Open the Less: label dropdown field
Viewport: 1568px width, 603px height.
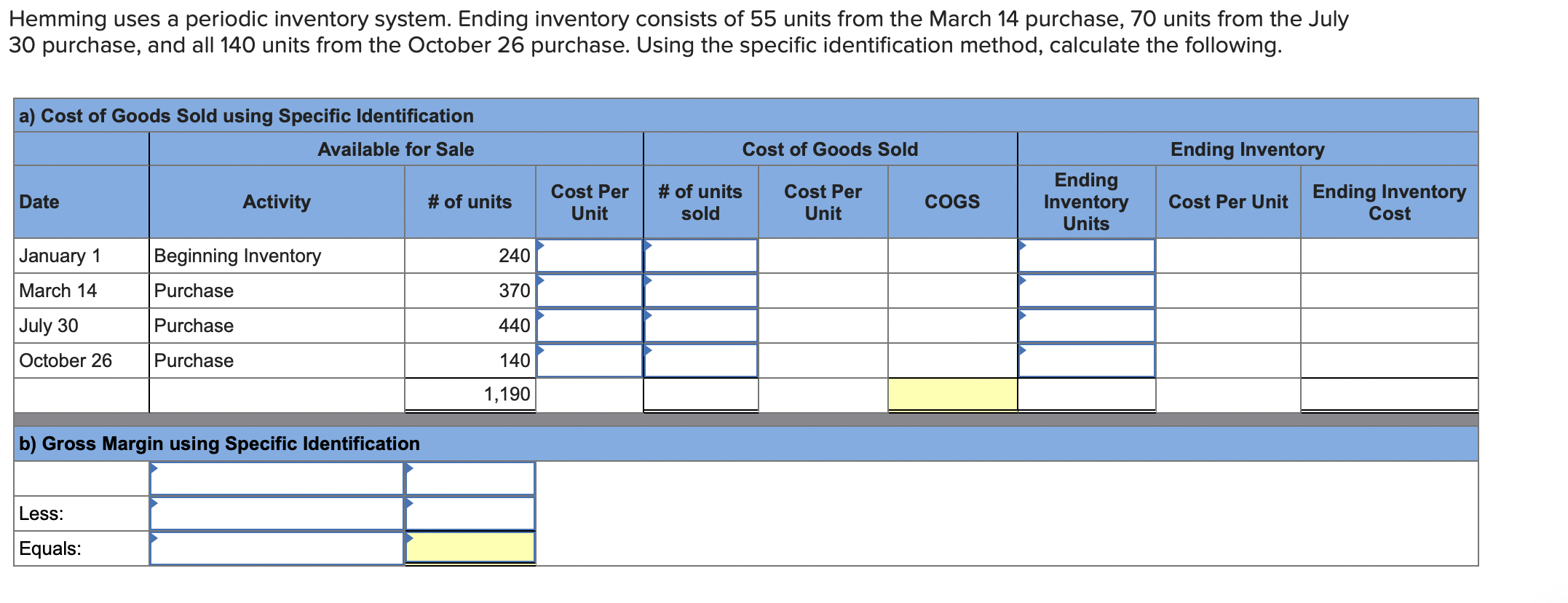(277, 513)
